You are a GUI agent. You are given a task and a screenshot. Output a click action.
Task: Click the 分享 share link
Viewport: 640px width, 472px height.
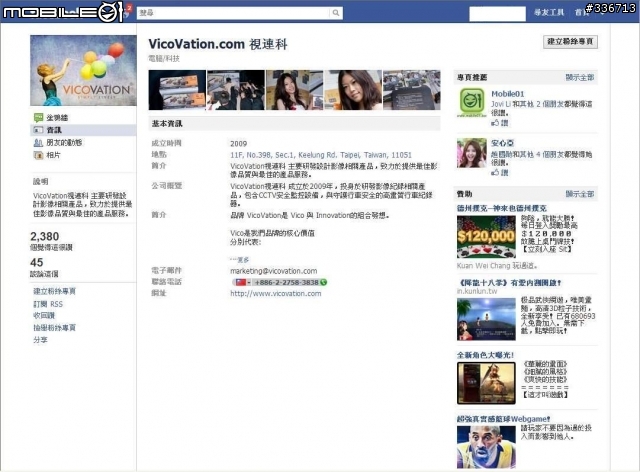click(40, 340)
